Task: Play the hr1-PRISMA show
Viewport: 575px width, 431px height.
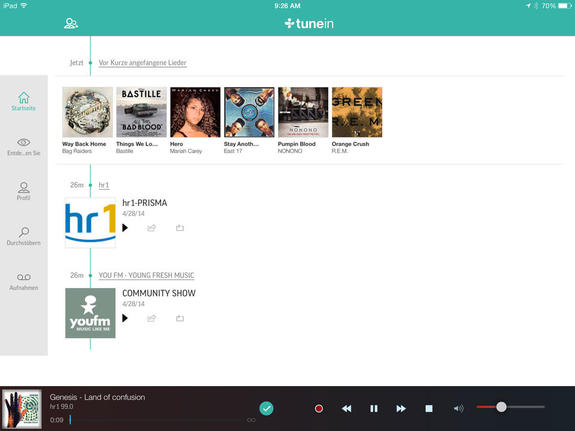Action: [125, 228]
